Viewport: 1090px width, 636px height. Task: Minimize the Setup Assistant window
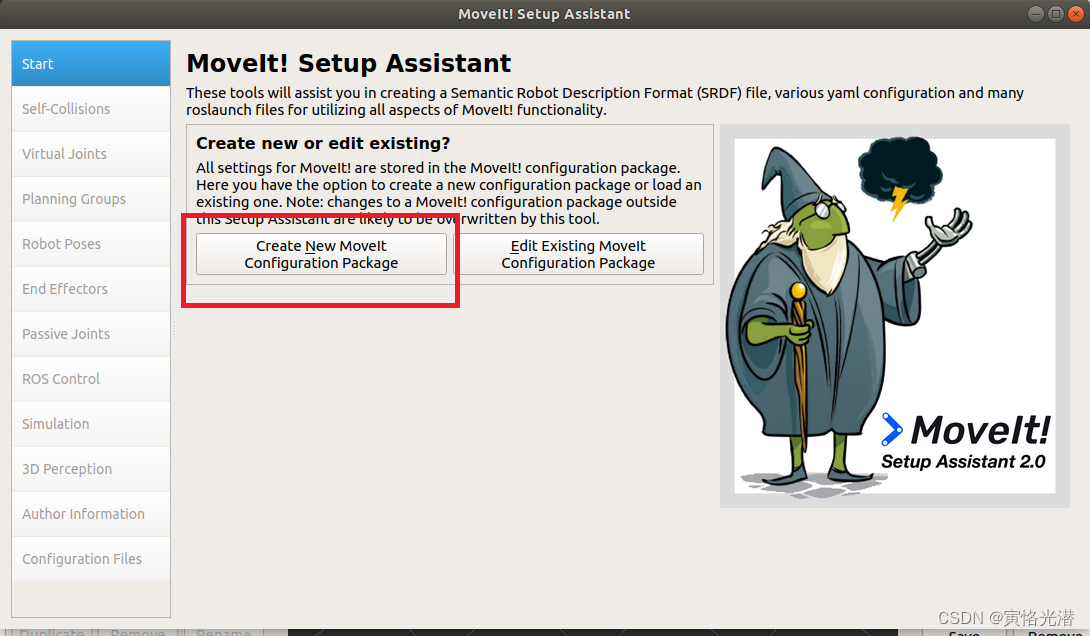1036,14
